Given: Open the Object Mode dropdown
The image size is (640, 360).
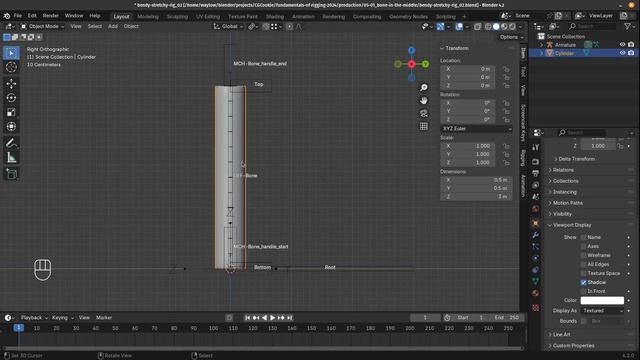Looking at the screenshot, I should [x=42, y=26].
